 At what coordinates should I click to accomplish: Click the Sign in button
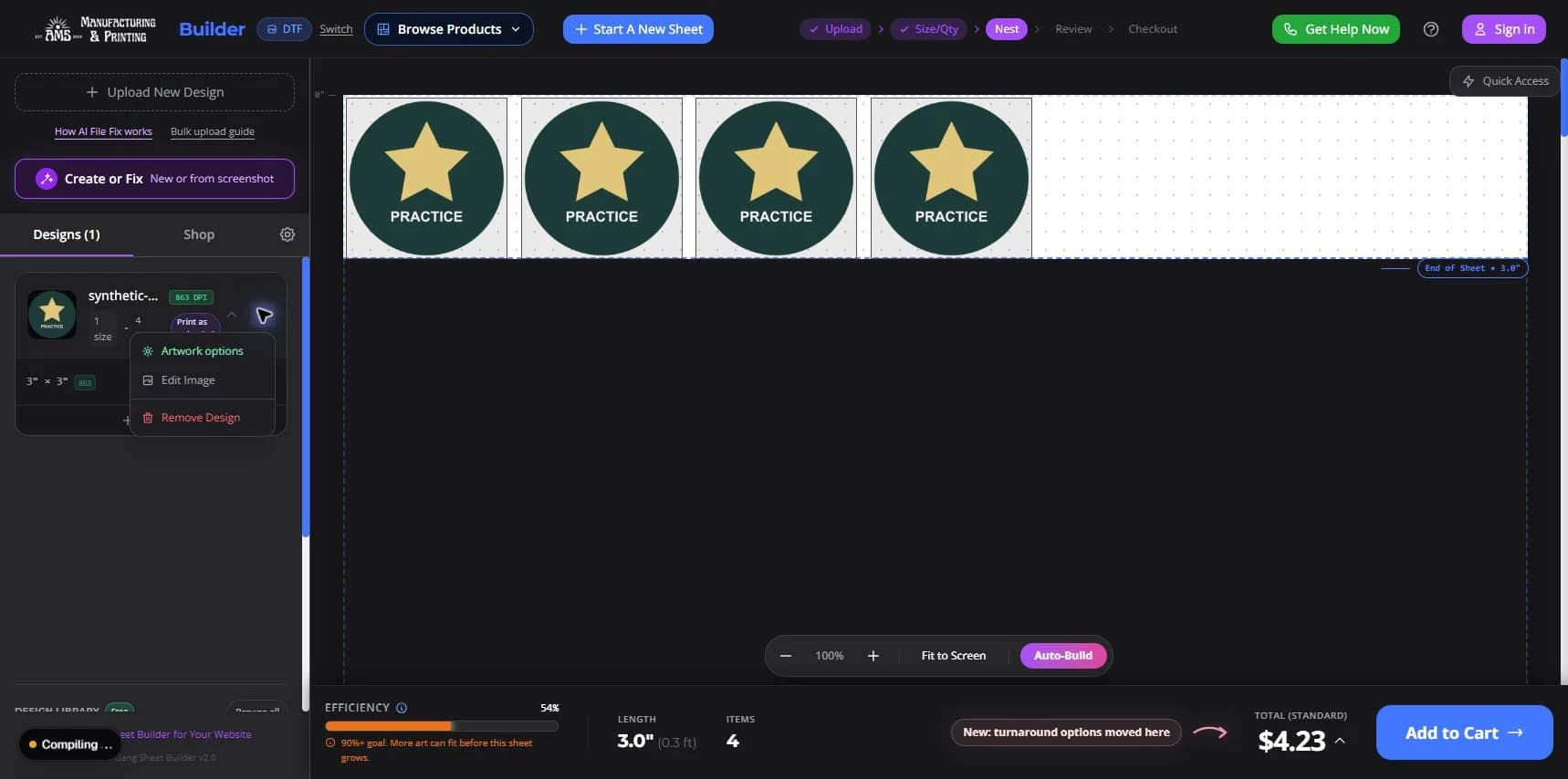tap(1504, 29)
